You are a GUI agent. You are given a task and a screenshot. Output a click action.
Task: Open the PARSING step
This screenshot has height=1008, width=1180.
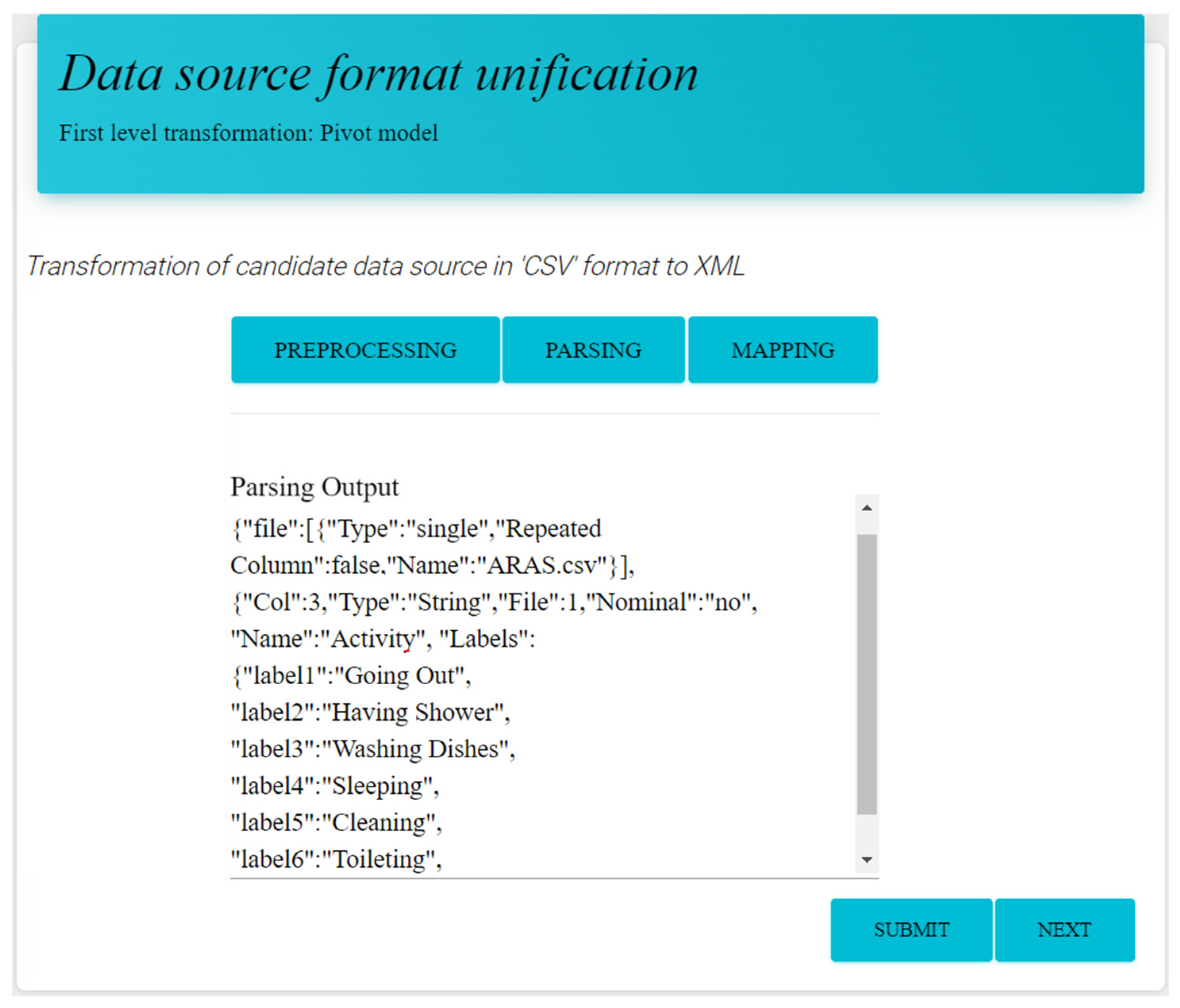593,349
